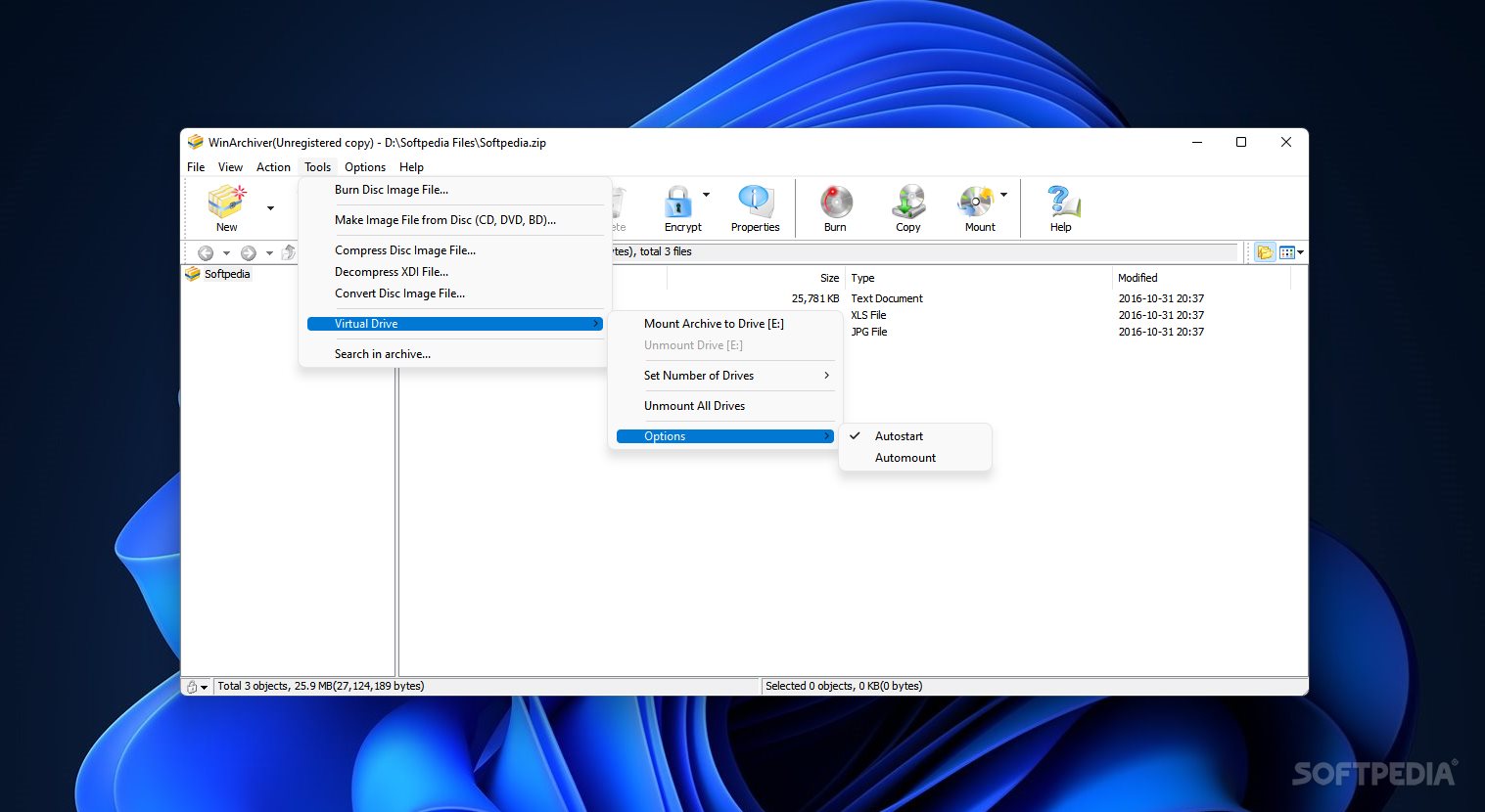Go up one folder level icon
The image size is (1485, 812).
(289, 252)
